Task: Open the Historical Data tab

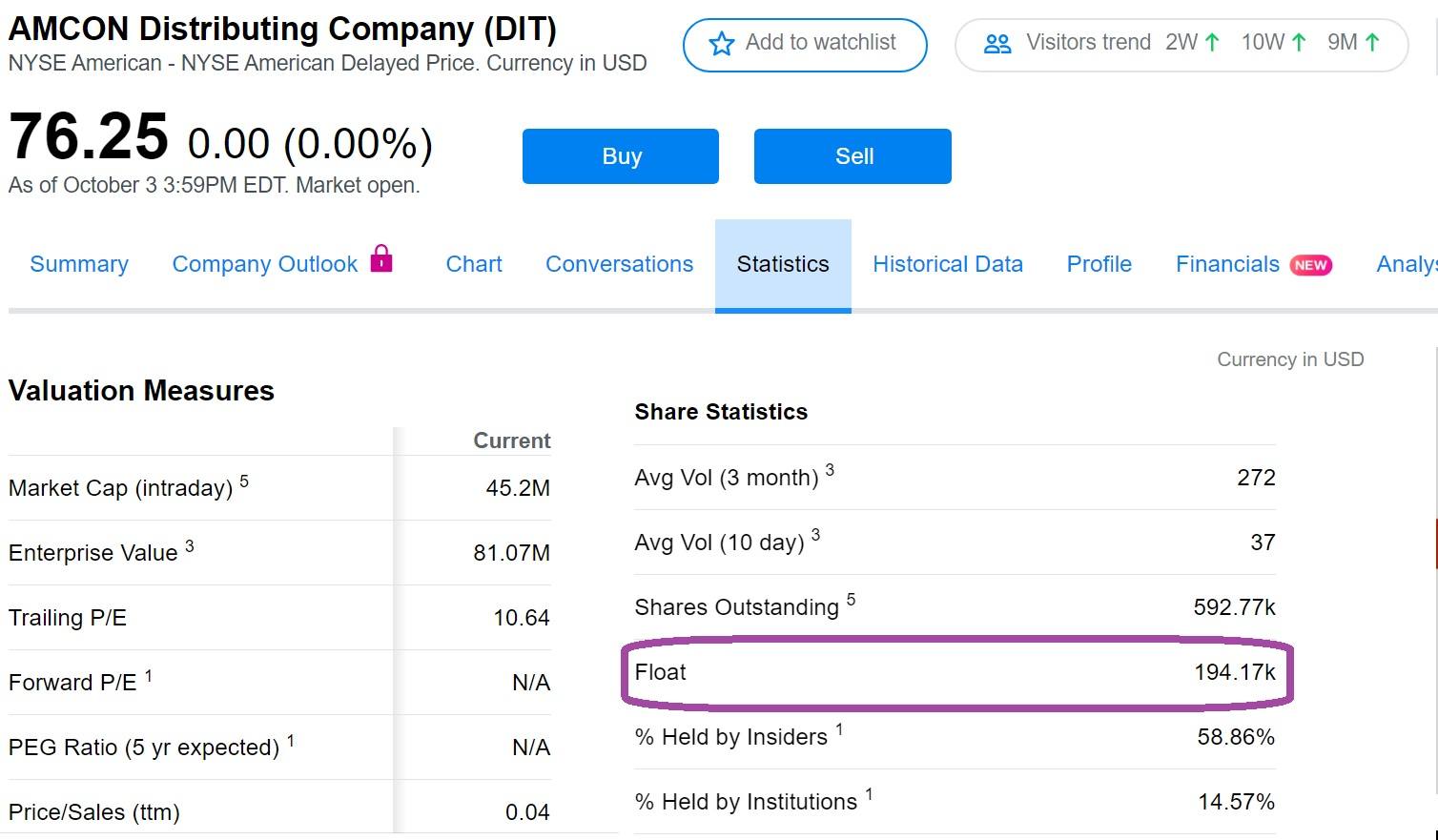Action: [948, 264]
